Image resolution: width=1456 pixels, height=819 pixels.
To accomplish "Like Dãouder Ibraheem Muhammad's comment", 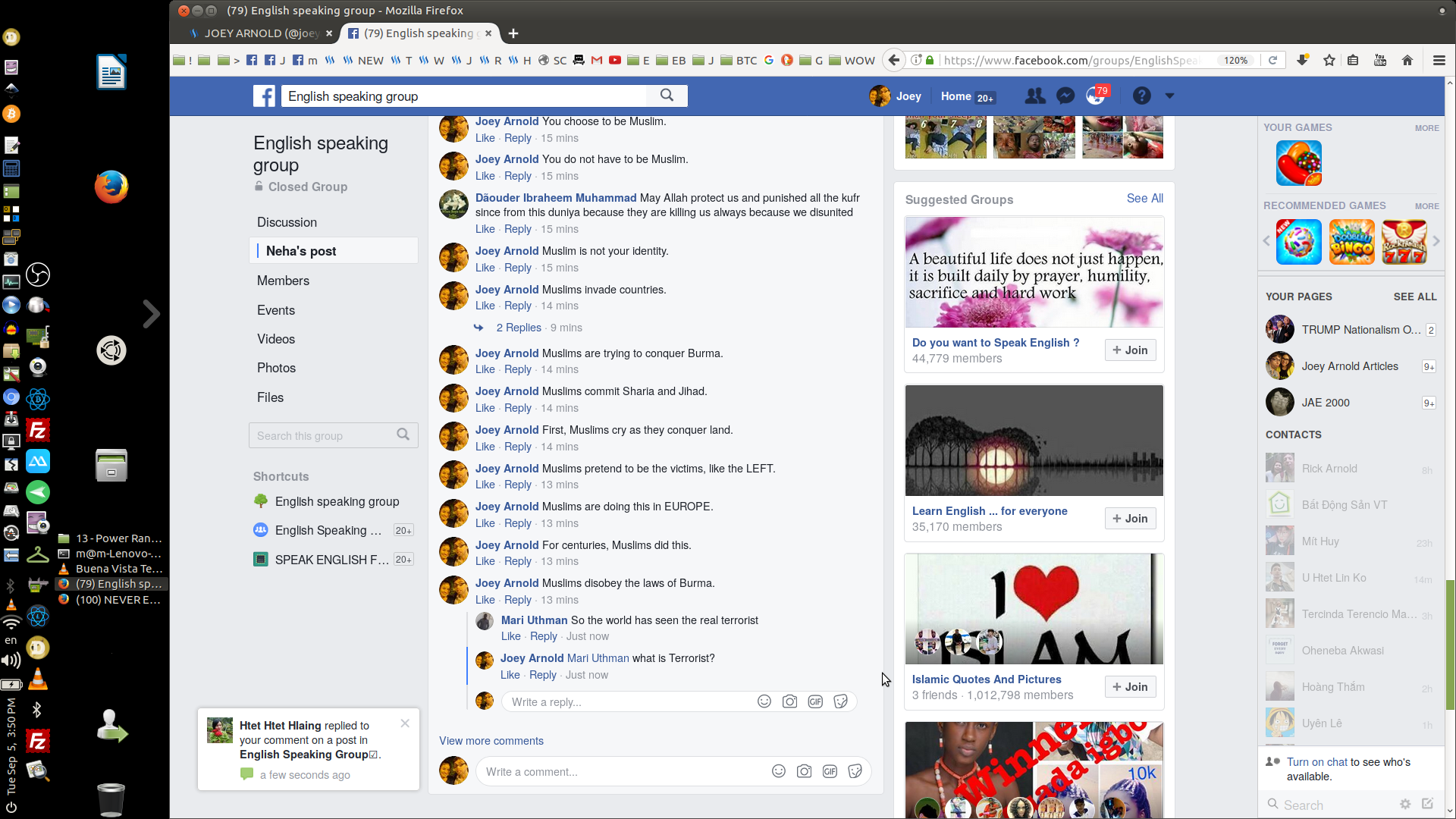I will (x=485, y=229).
